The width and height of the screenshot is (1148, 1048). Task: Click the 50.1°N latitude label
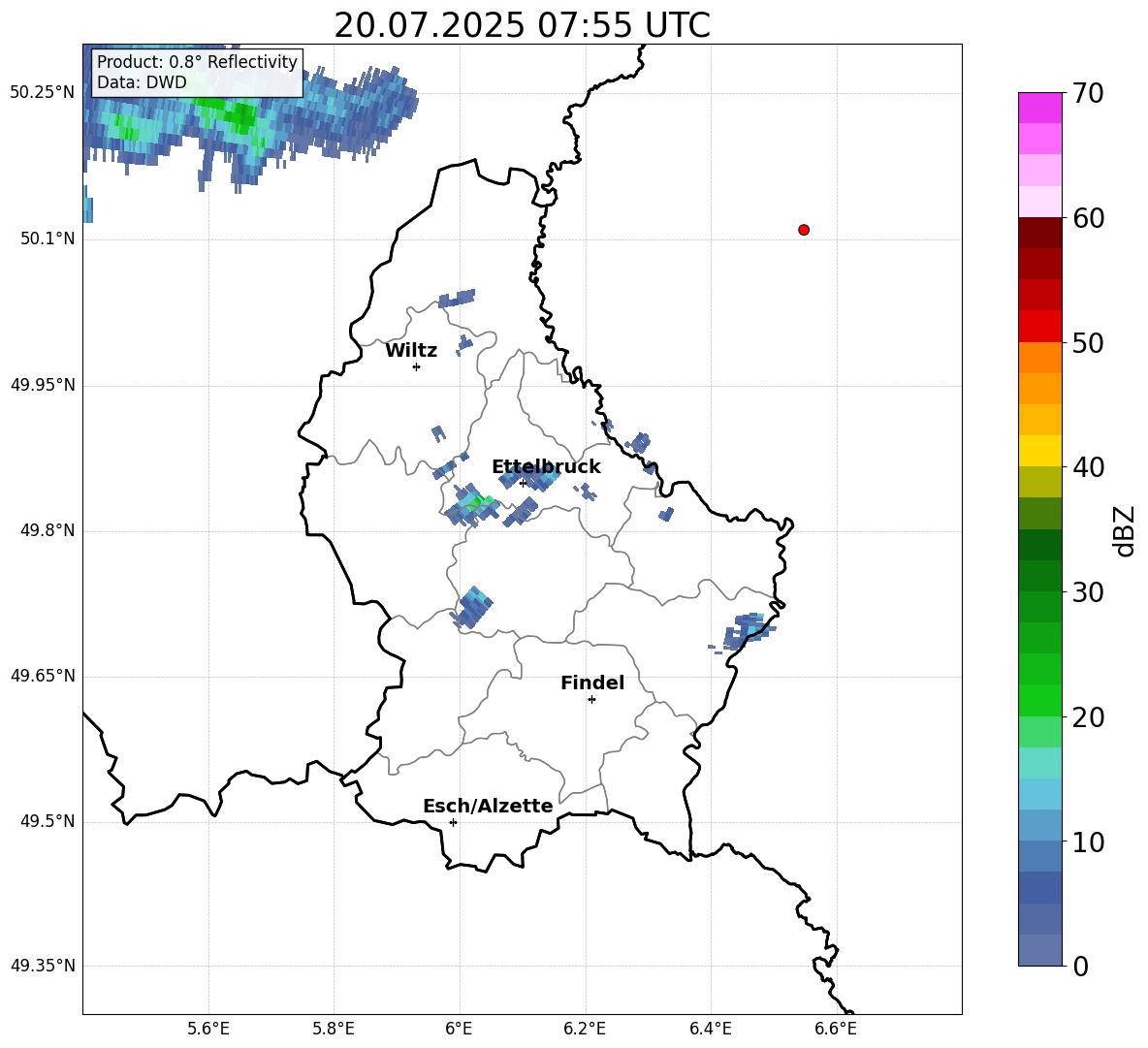[48, 238]
